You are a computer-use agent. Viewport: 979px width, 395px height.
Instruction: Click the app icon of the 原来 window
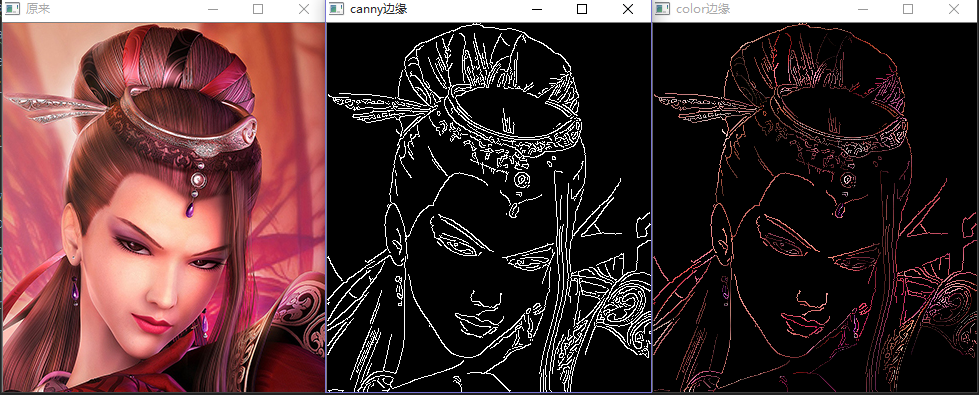point(12,9)
